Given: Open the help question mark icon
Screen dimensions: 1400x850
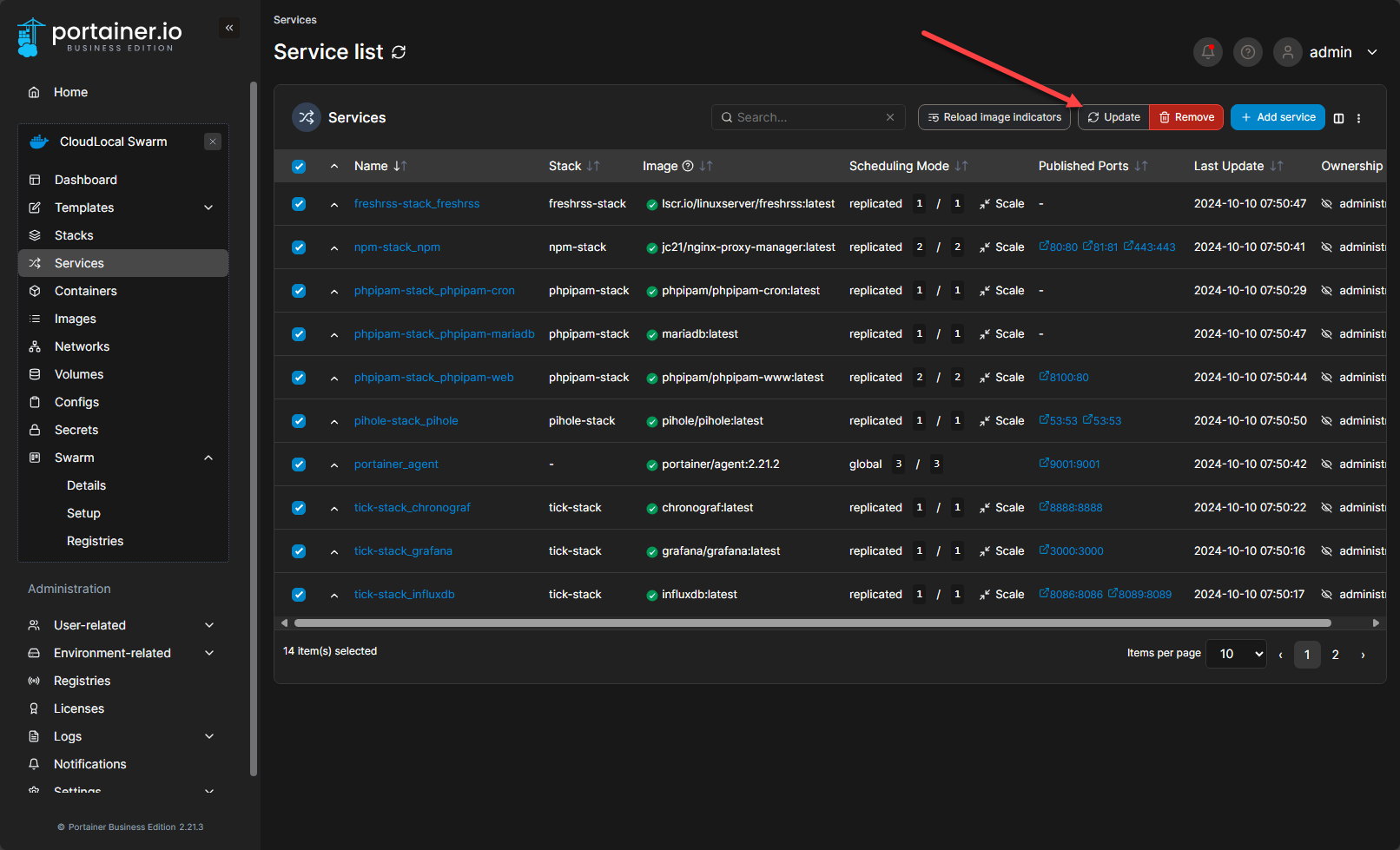Looking at the screenshot, I should [x=1247, y=52].
